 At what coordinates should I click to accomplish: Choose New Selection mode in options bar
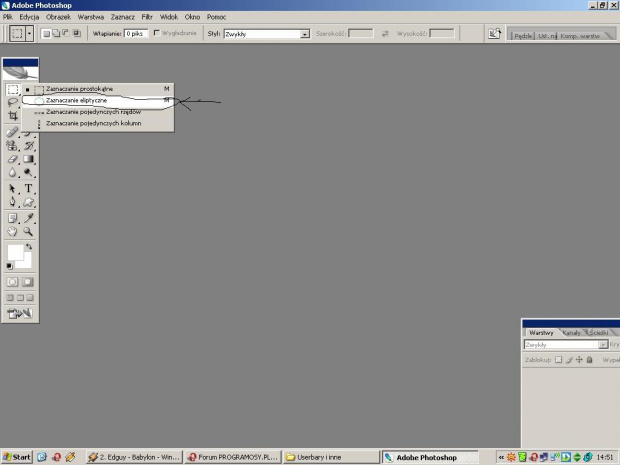point(46,34)
